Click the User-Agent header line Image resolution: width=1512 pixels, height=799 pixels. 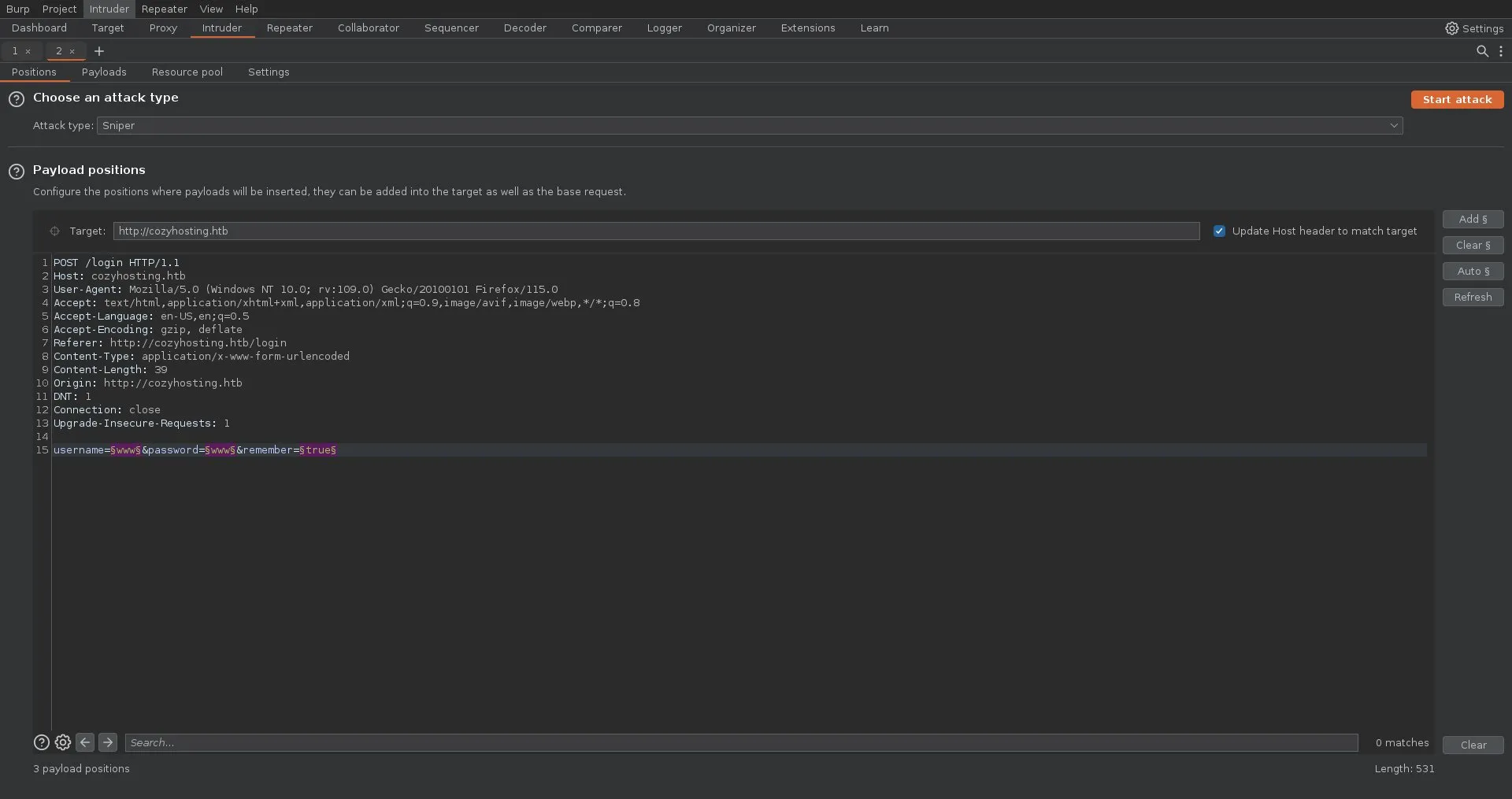306,290
